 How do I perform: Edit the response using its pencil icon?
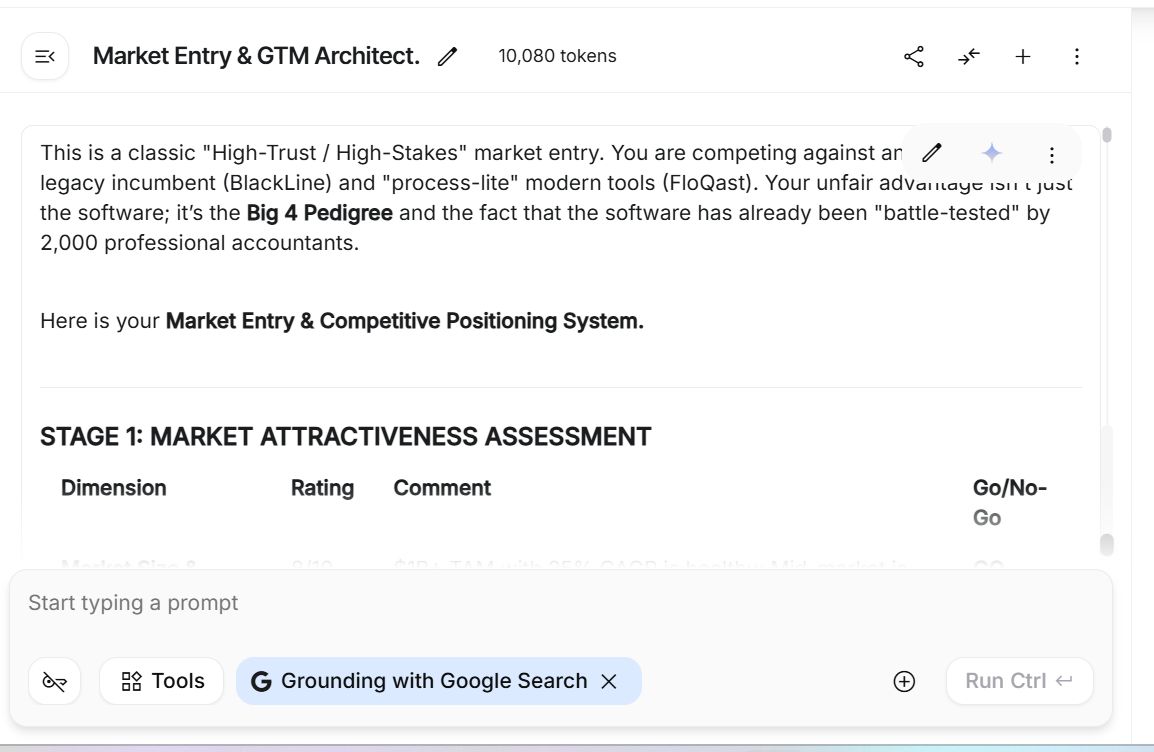pos(931,153)
